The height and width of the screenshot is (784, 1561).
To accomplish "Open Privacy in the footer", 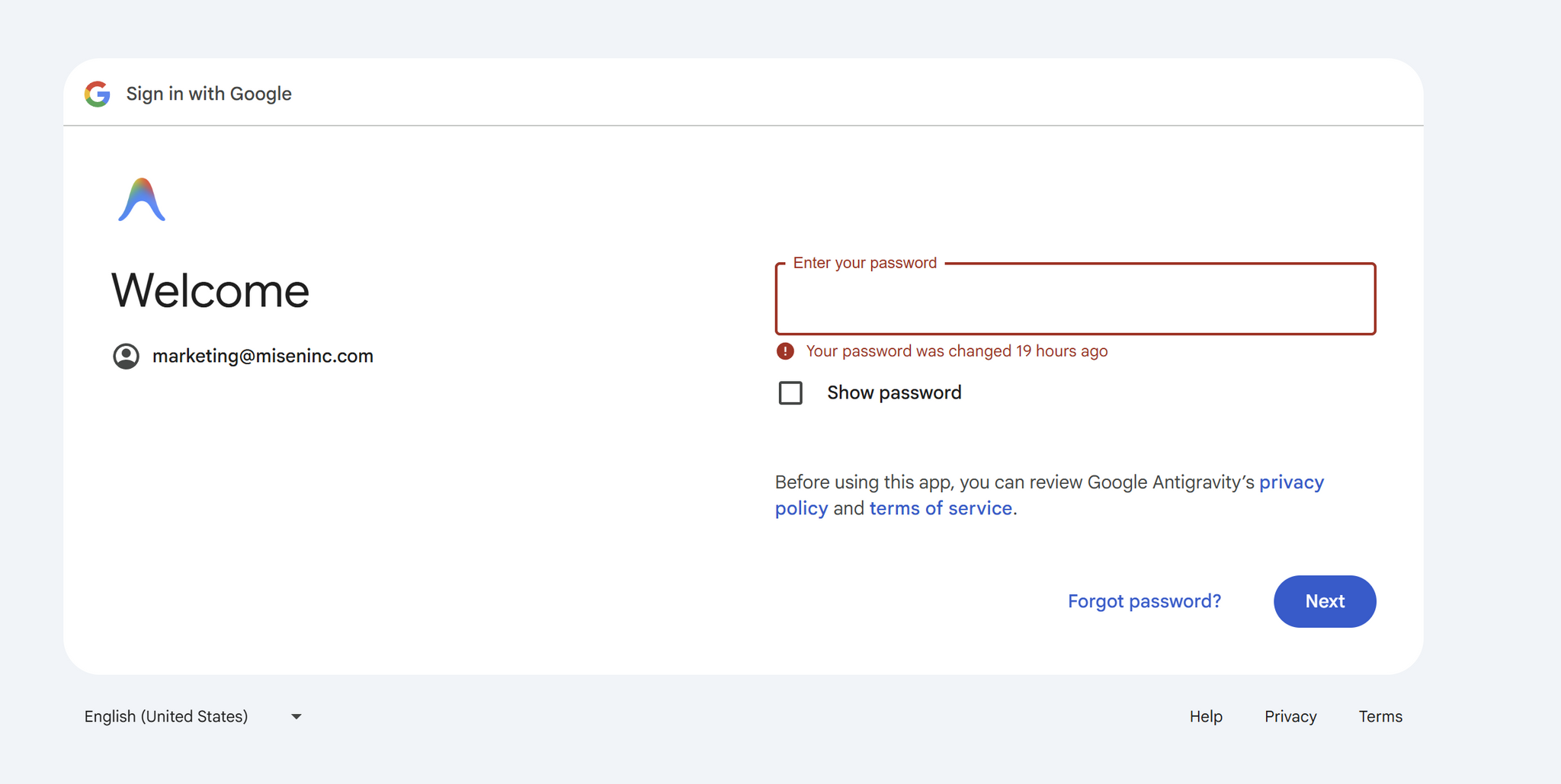I will pyautogui.click(x=1290, y=716).
